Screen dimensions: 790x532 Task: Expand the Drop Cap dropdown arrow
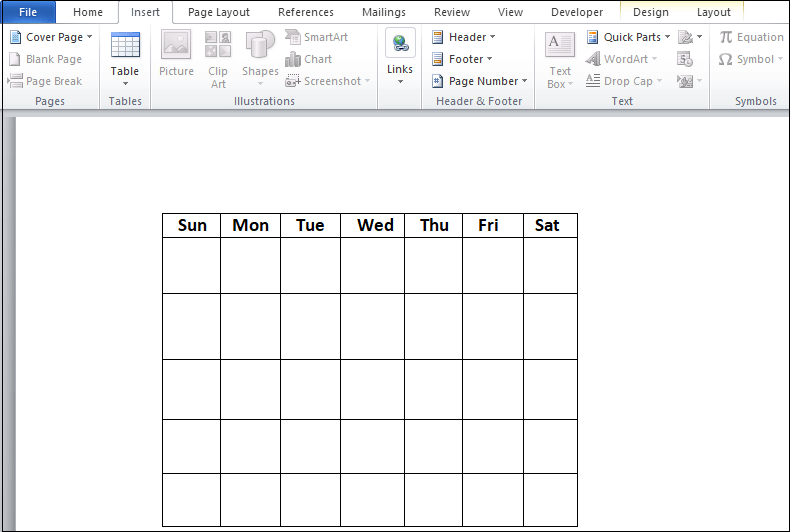(x=659, y=81)
